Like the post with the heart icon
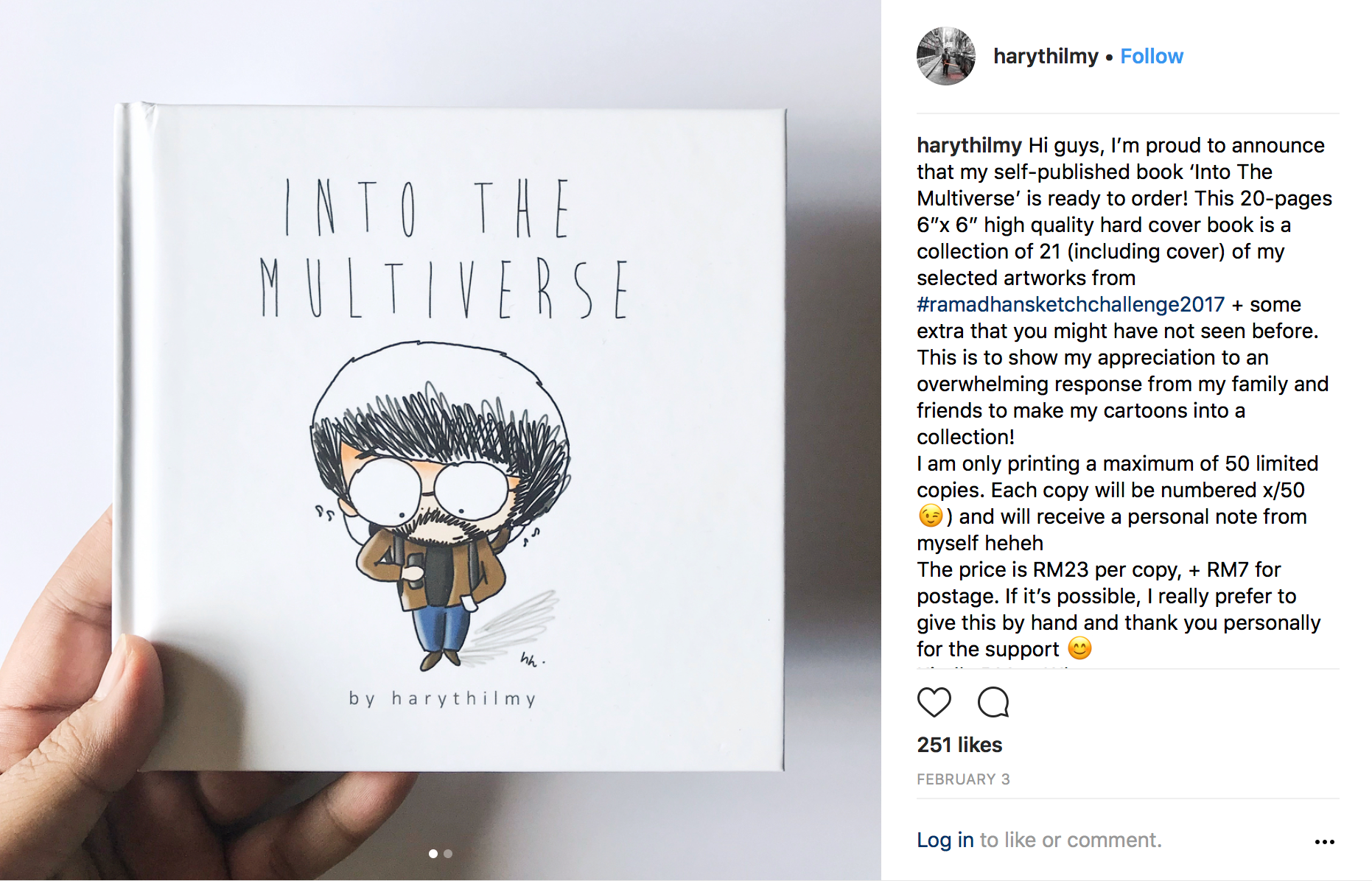 click(x=934, y=702)
